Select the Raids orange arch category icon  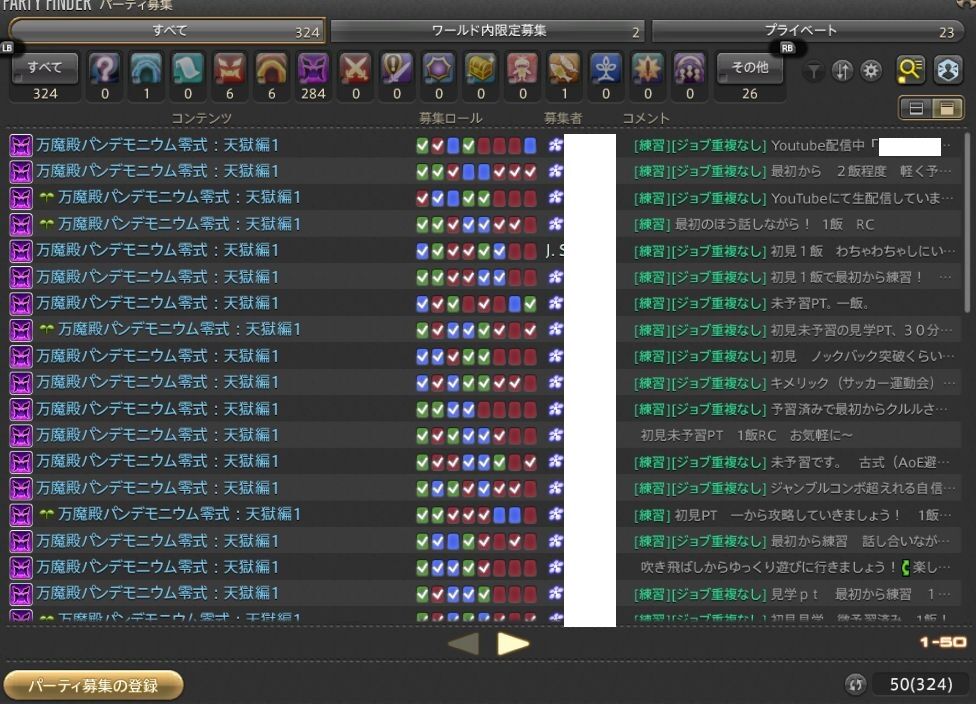pyautogui.click(x=271, y=68)
